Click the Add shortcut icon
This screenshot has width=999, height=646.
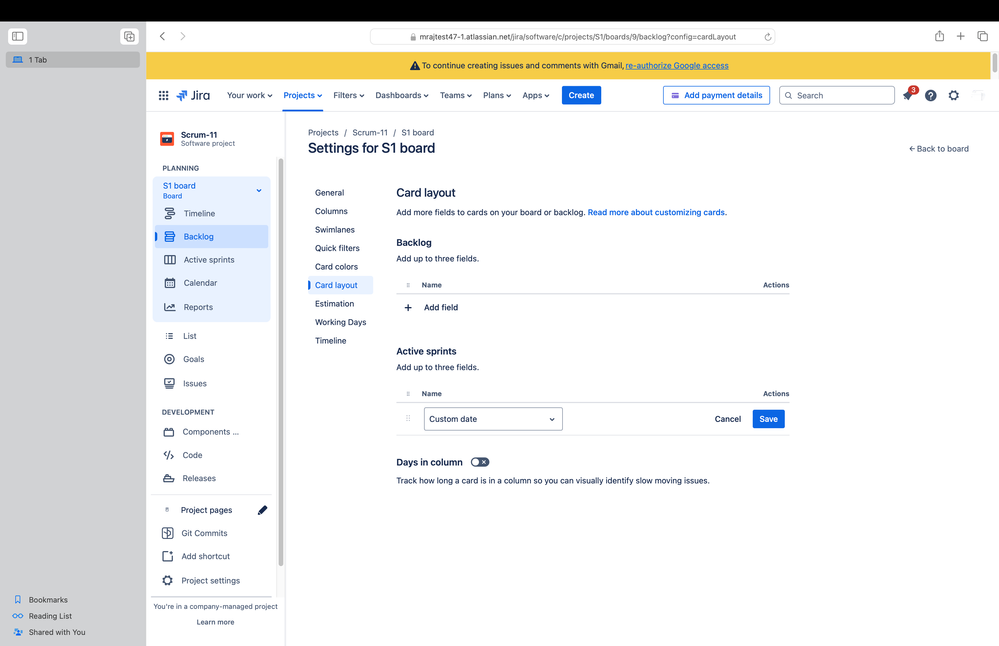[168, 556]
